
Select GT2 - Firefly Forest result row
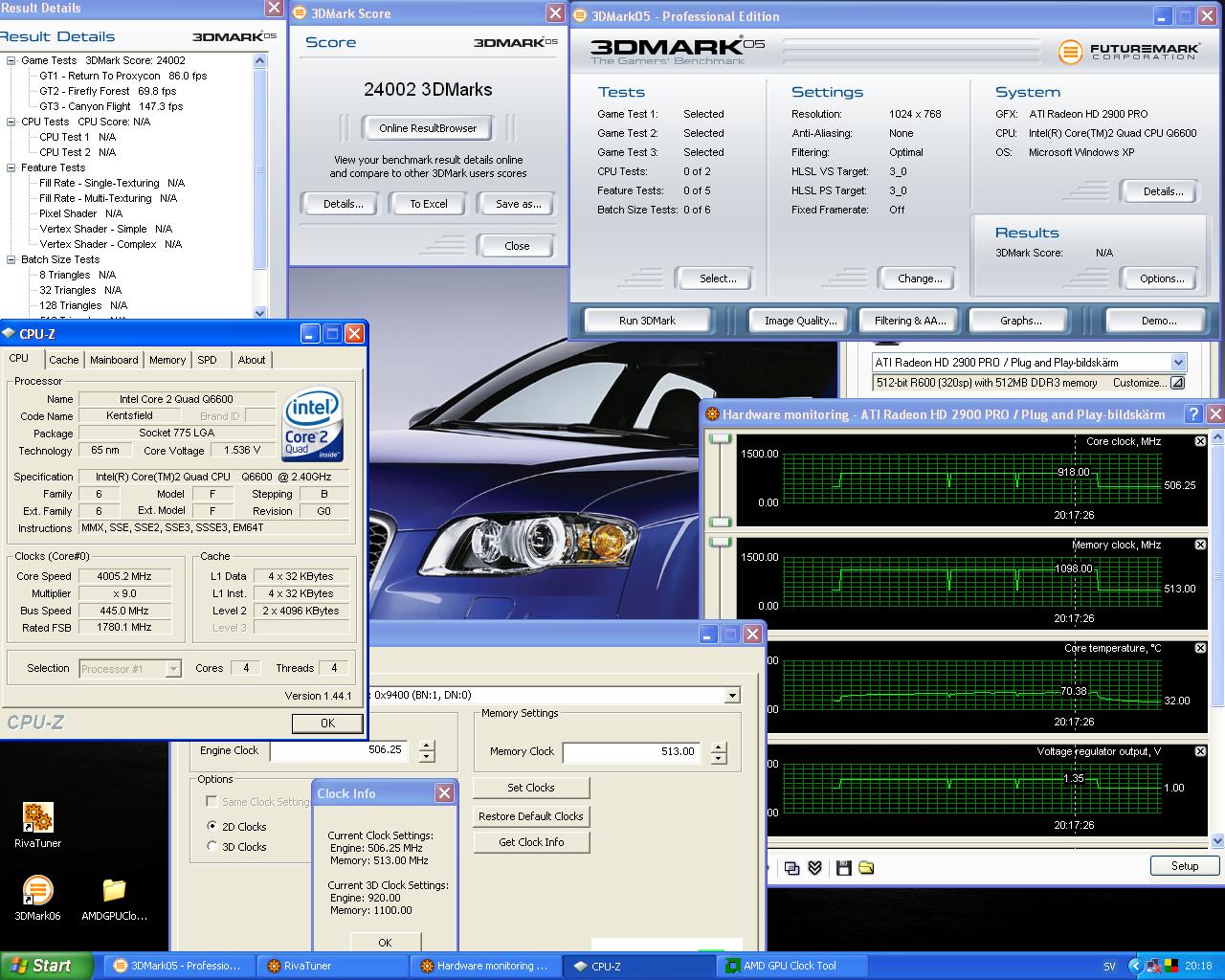107,91
